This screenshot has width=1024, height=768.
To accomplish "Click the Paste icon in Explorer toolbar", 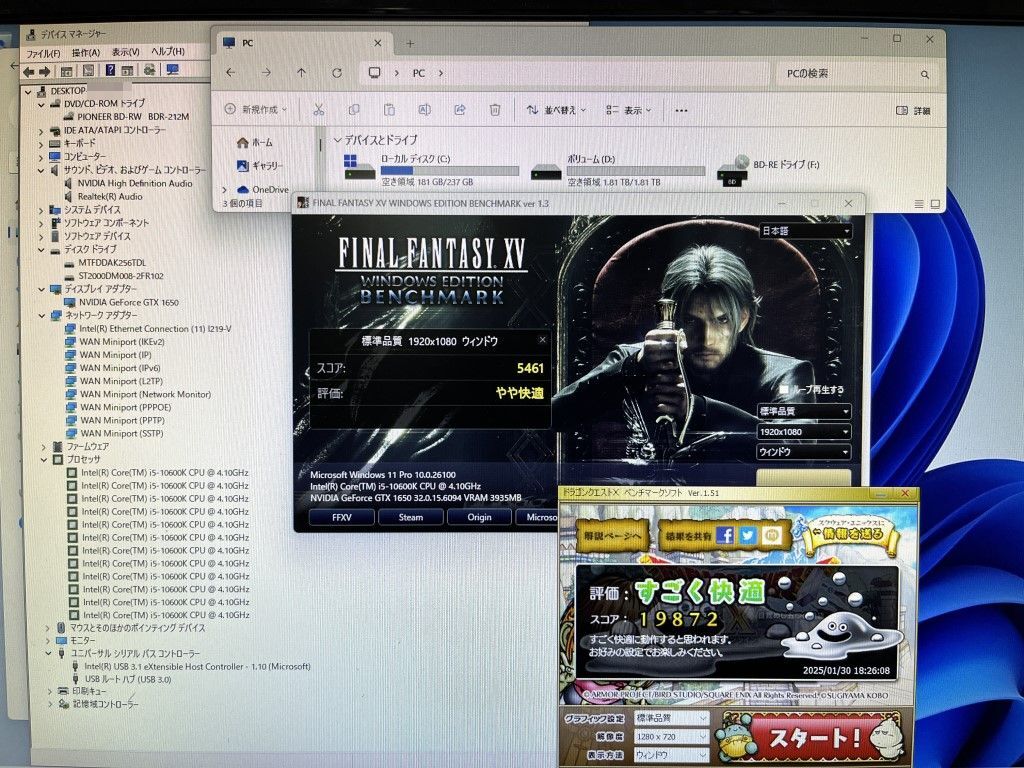I will click(389, 110).
